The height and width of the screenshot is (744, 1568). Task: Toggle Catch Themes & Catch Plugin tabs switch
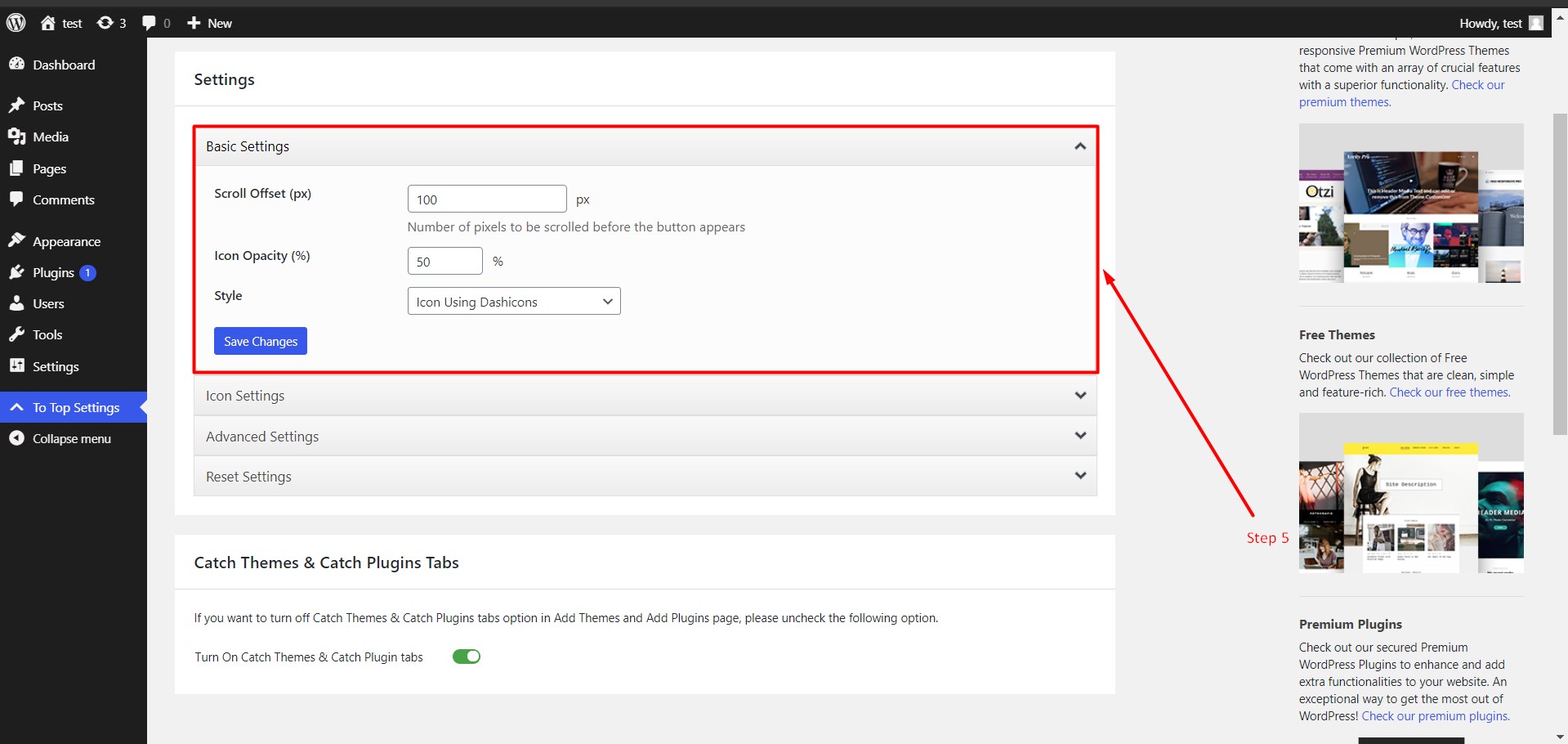tap(467, 657)
